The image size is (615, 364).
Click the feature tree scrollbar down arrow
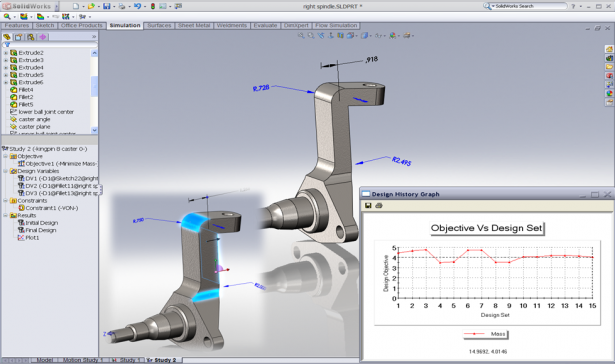click(x=94, y=130)
